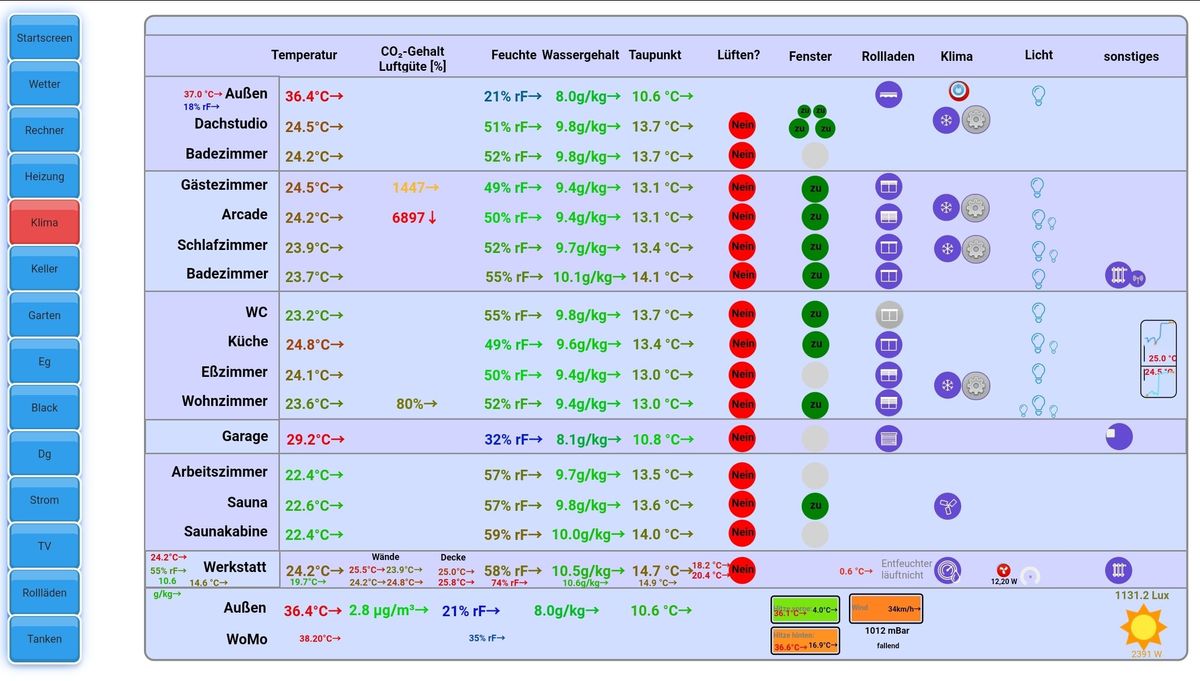
Task: Open the temperature chart thumbnail at right
Action: (1158, 359)
